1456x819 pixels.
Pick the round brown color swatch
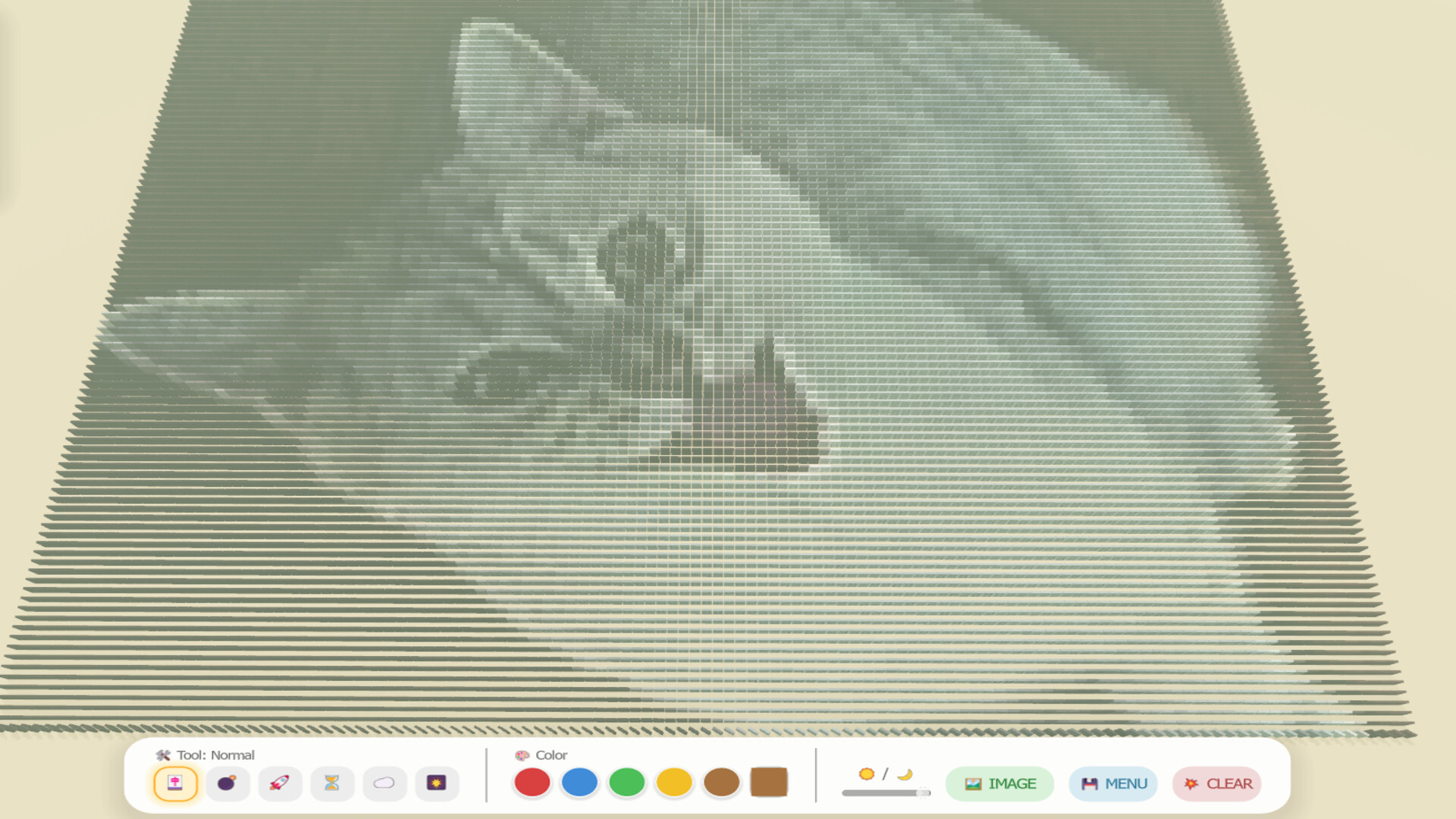[x=721, y=783]
